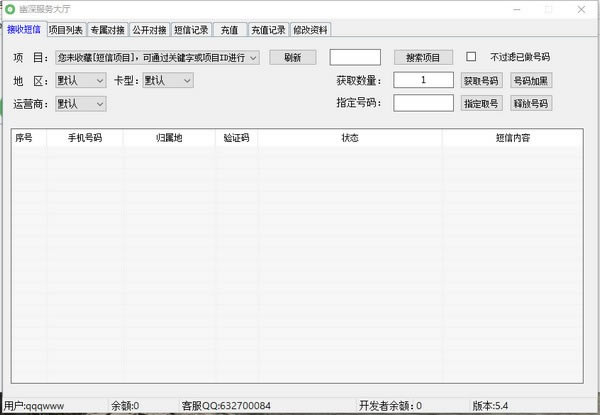Click the 搜索项目 button
Screen dimensions: 600x415
(423, 58)
